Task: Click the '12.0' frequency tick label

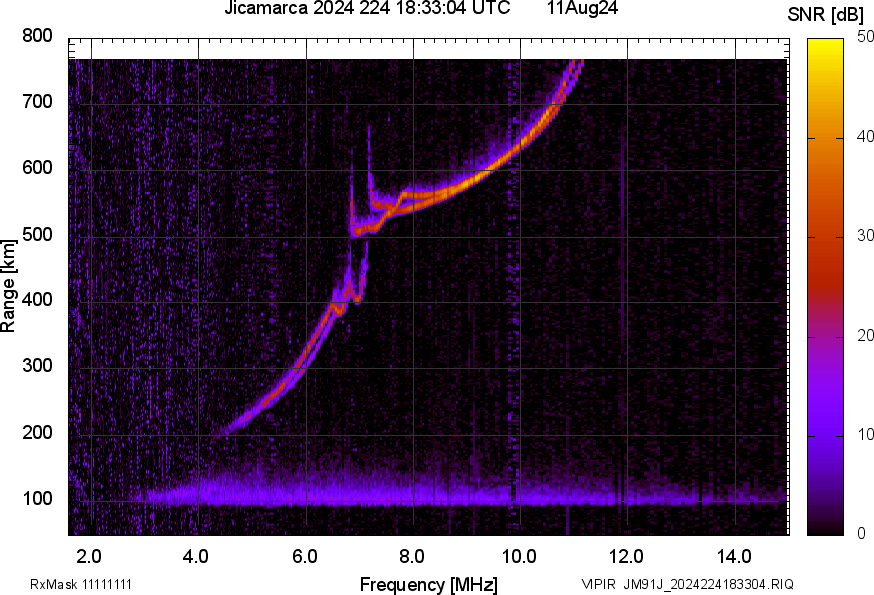Action: (x=627, y=556)
